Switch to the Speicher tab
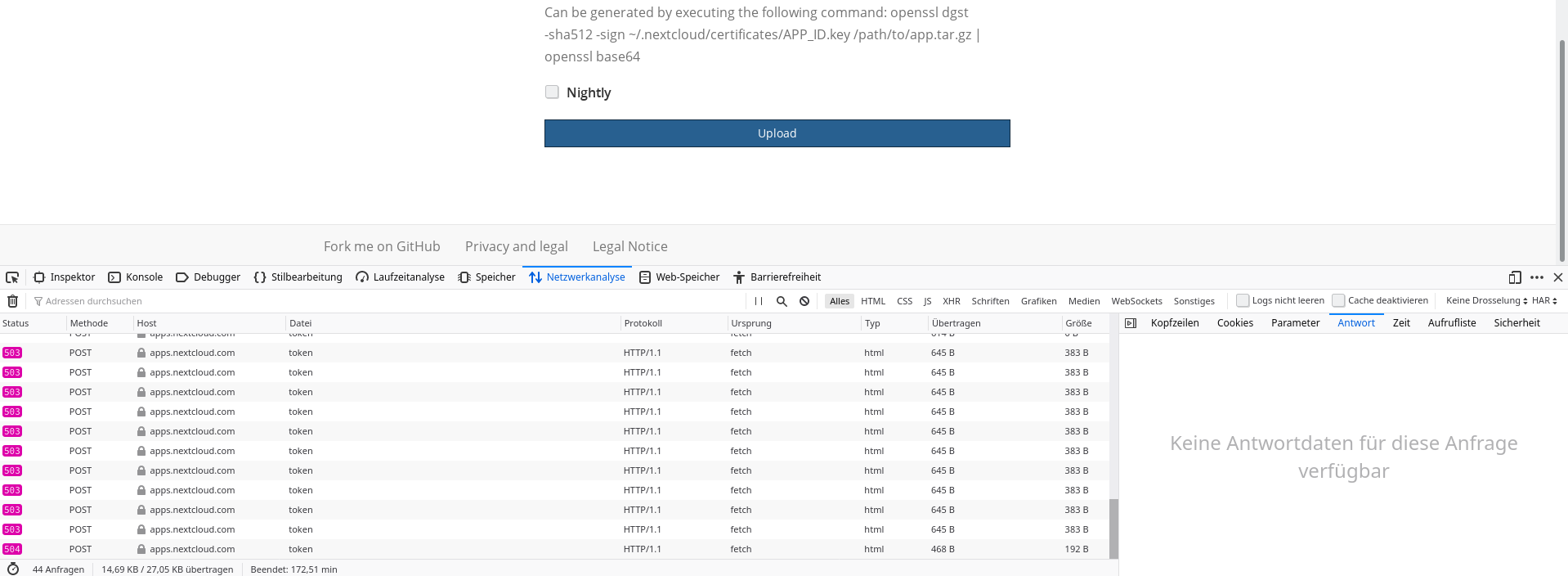This screenshot has height=576, width=1568. 486,277
